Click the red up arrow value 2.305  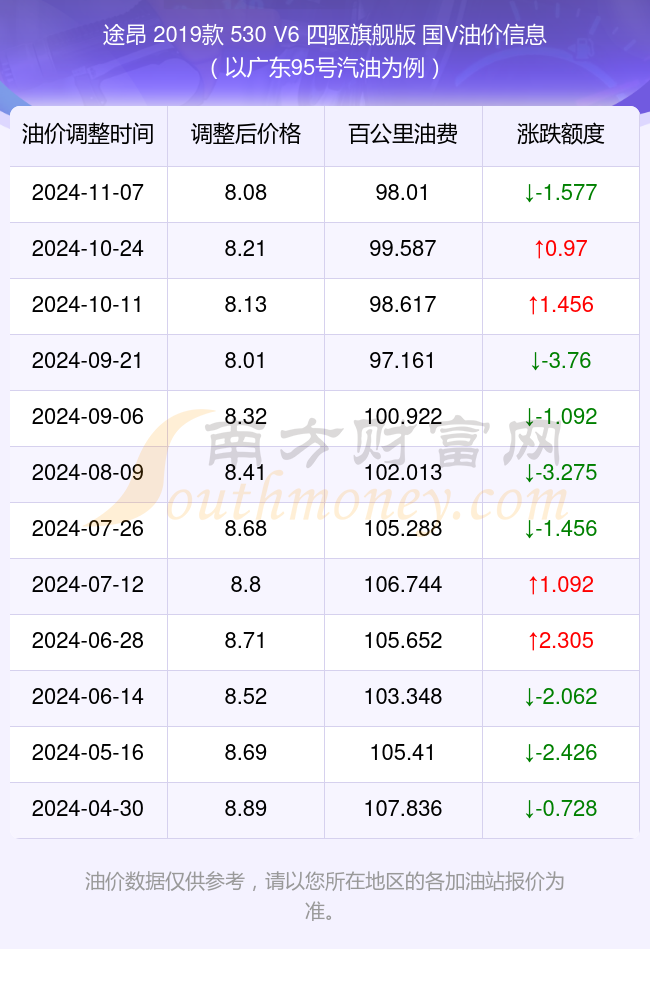(x=561, y=641)
